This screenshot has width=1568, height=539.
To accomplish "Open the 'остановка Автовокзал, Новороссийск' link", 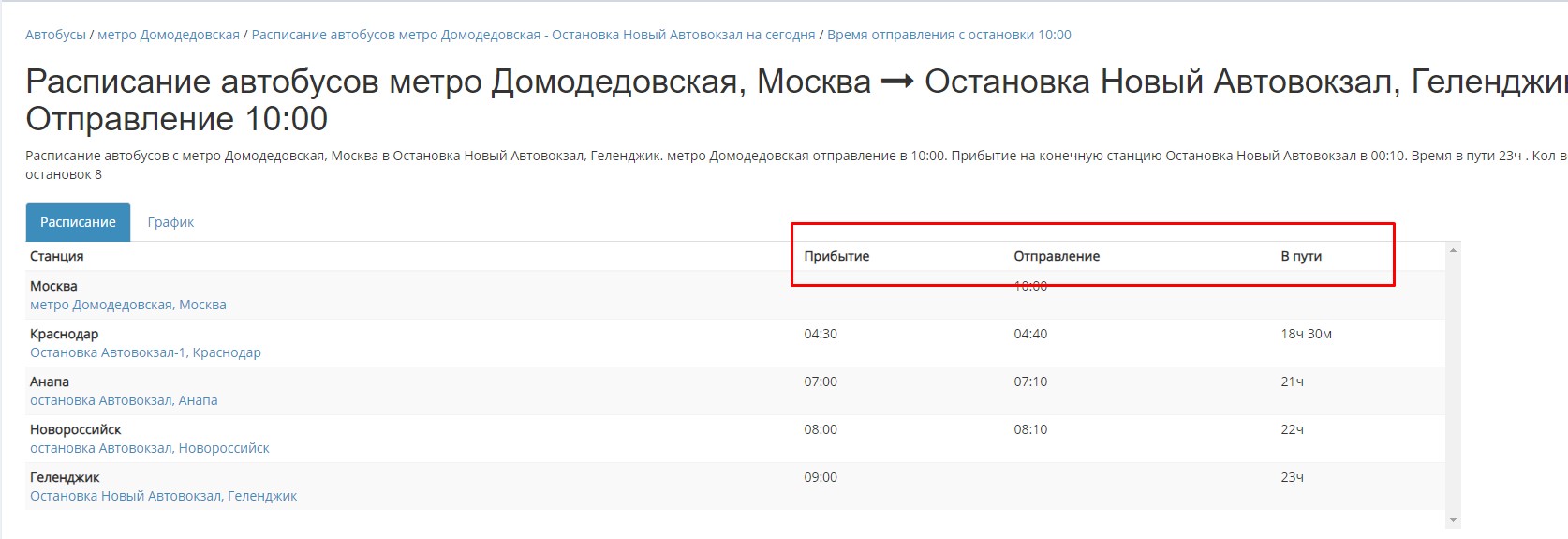I will [x=150, y=448].
